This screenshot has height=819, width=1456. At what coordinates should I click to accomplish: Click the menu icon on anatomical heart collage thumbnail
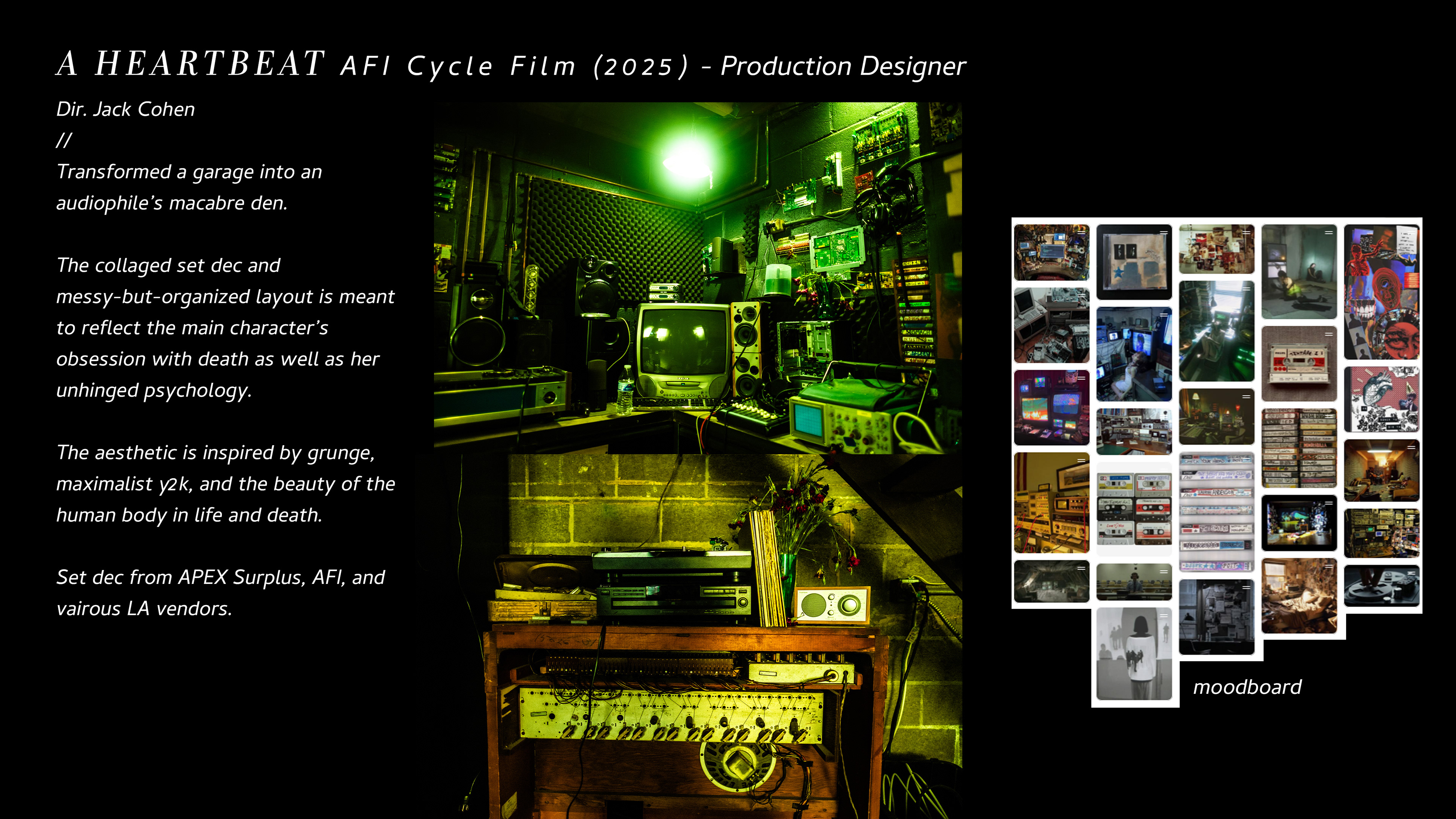(x=1411, y=375)
